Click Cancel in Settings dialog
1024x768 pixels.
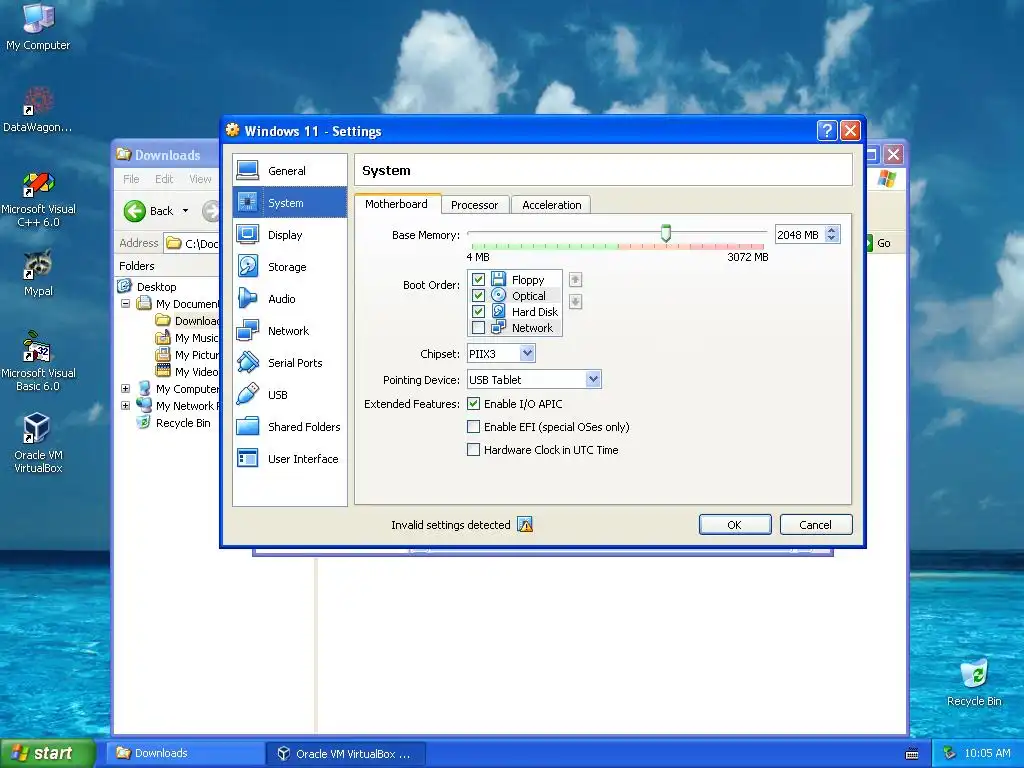(x=816, y=524)
